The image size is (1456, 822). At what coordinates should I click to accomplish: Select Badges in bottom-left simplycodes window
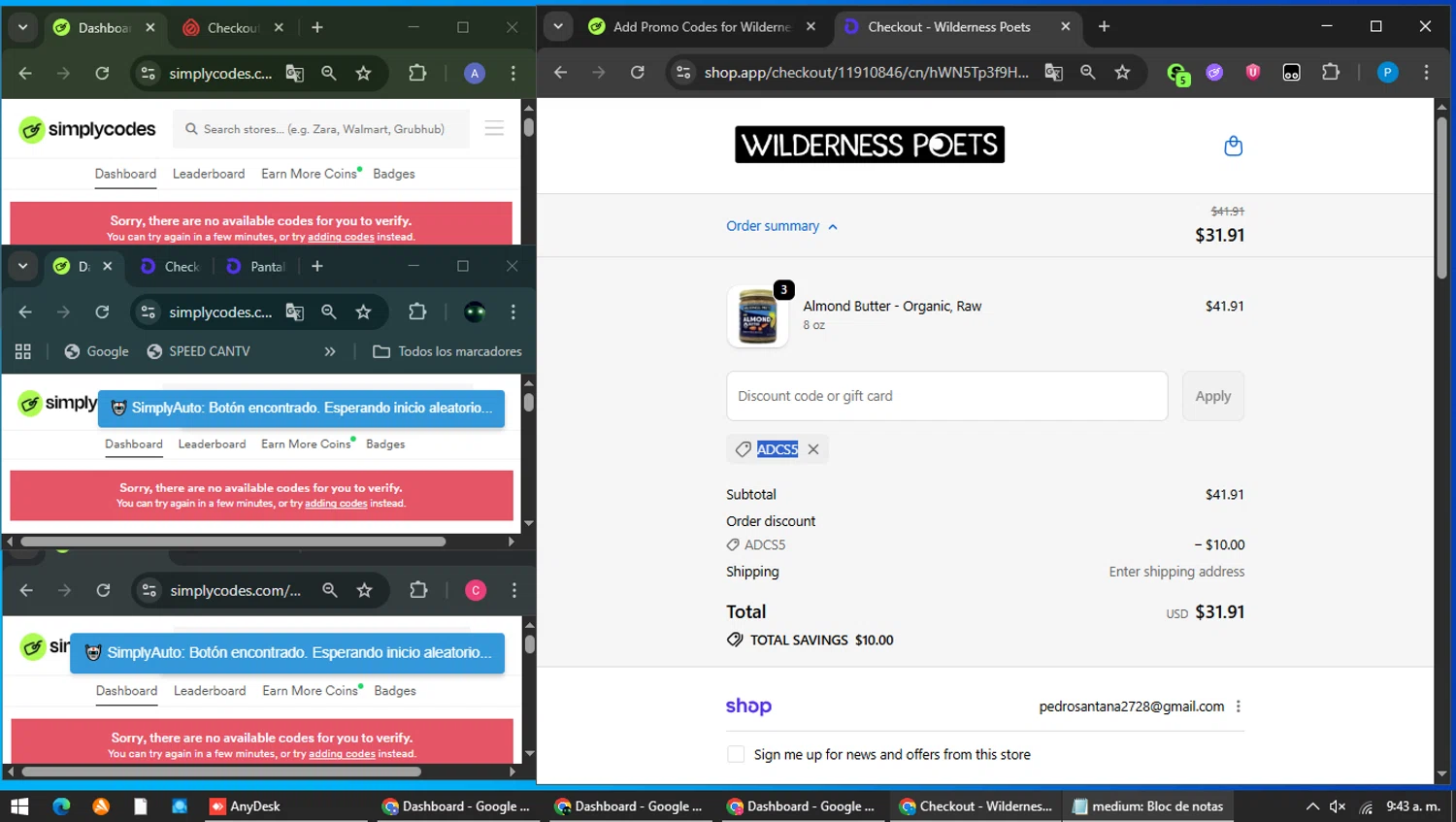pos(395,691)
